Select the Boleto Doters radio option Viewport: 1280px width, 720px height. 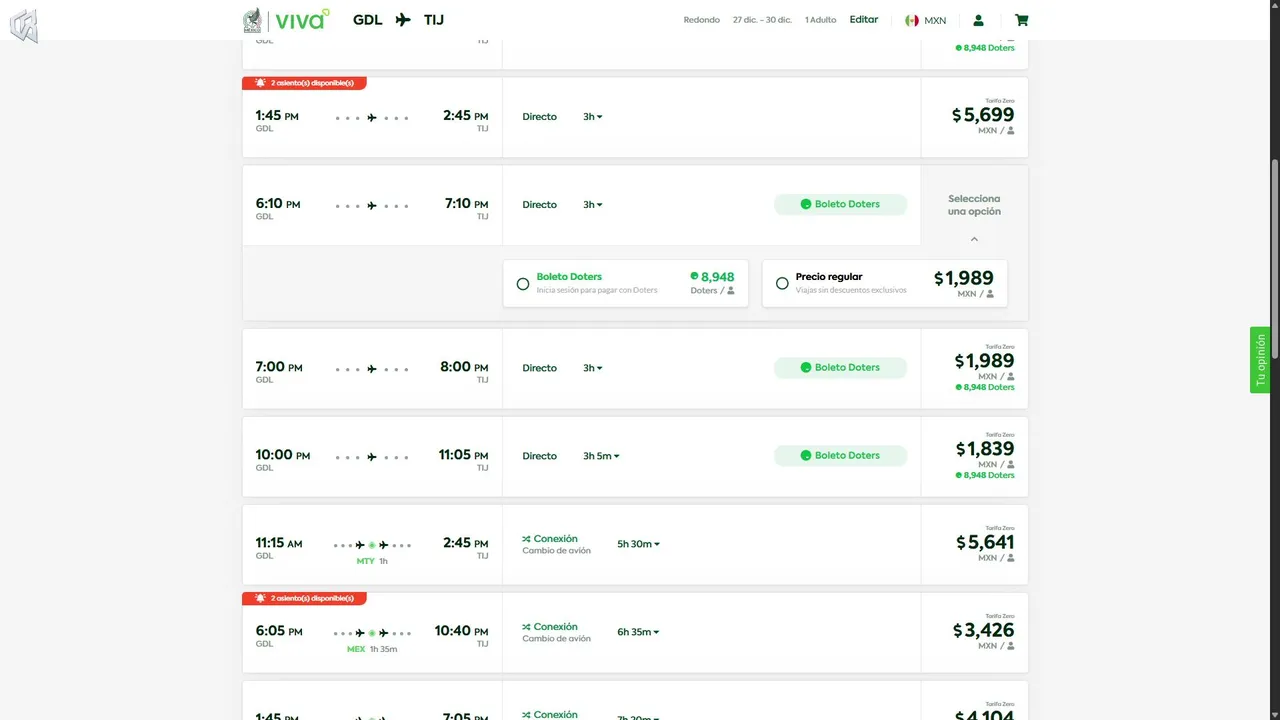tap(523, 284)
